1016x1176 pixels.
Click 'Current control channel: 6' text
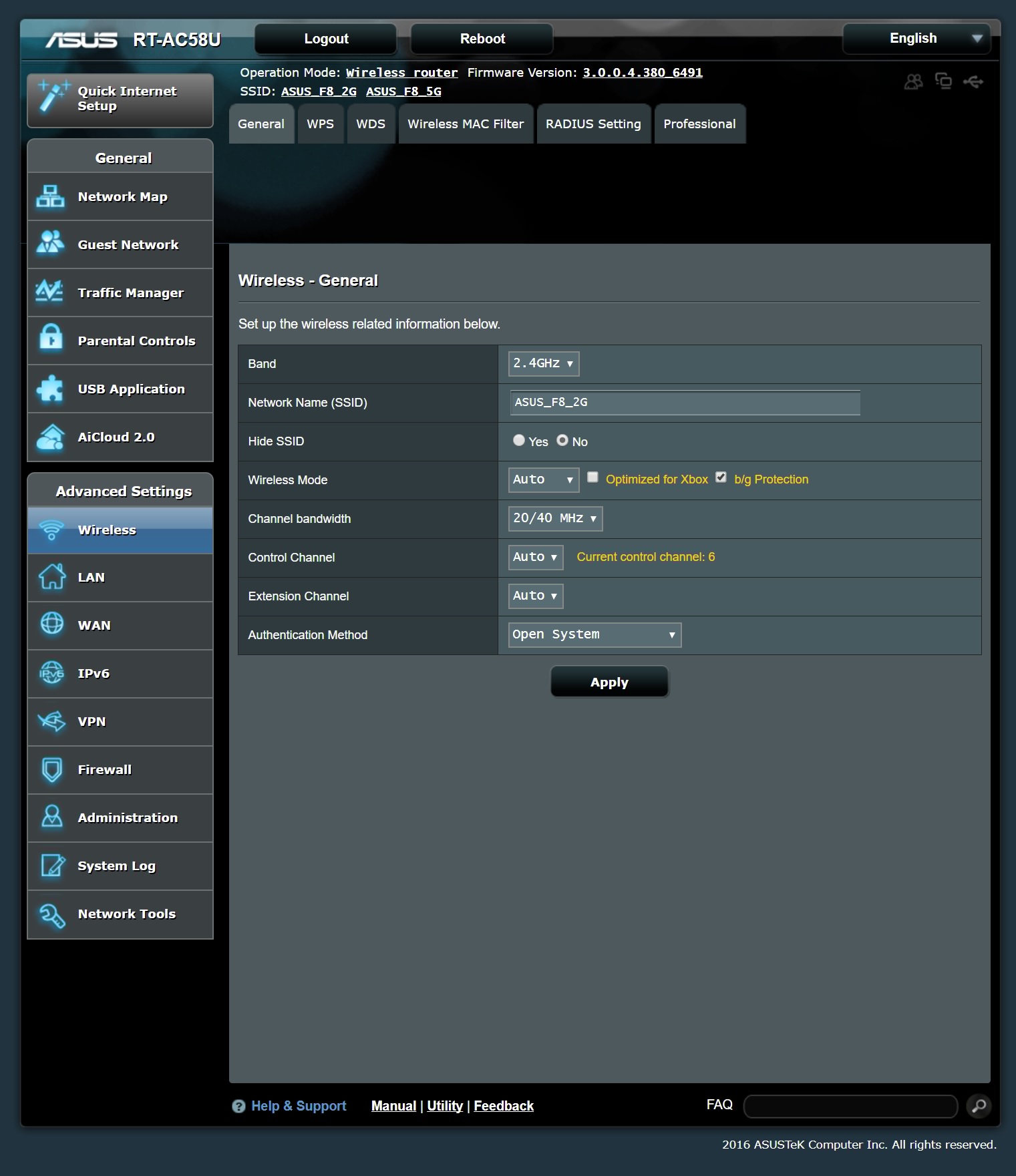(645, 557)
